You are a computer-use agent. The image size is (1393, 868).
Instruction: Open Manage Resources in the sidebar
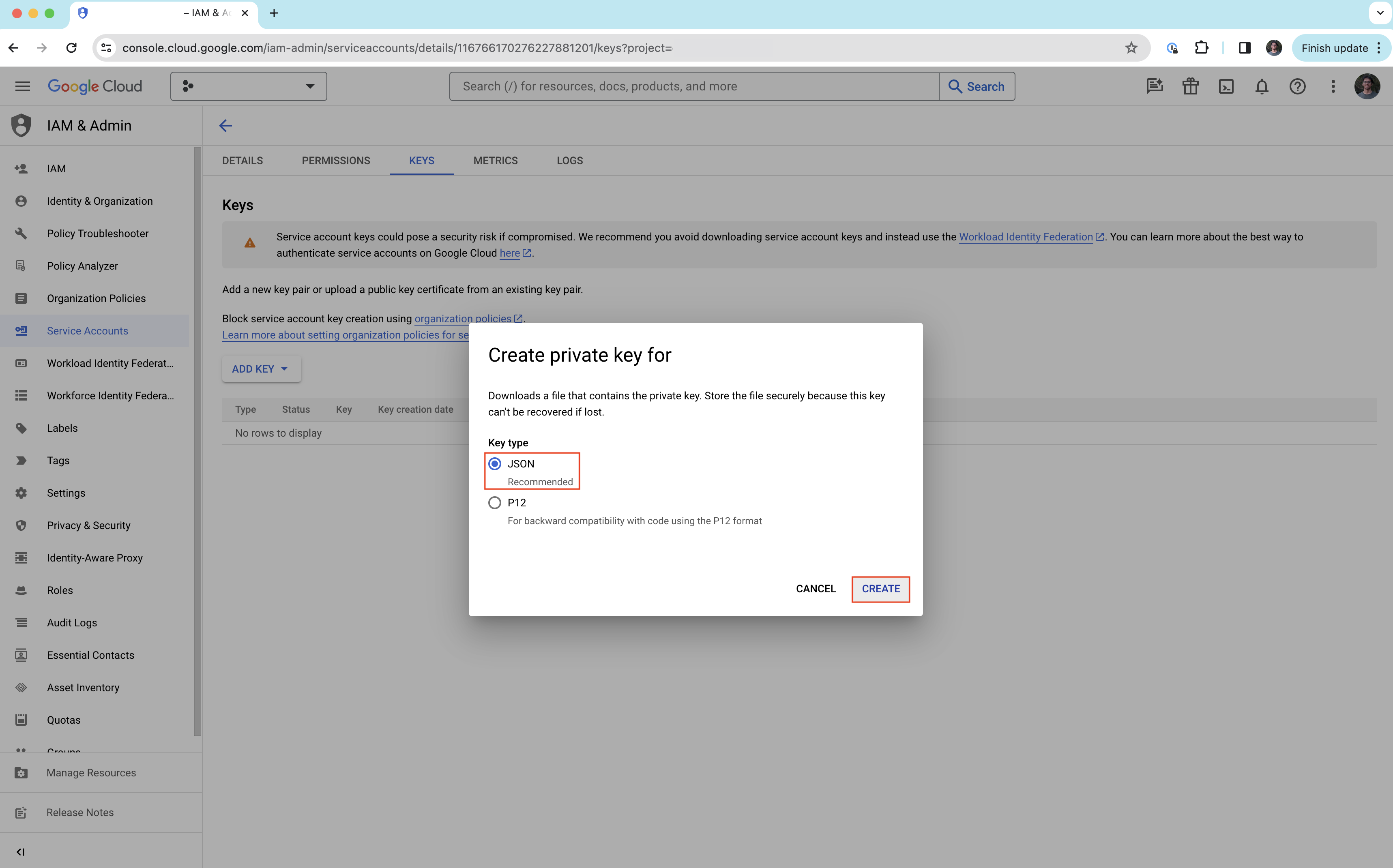click(x=101, y=773)
